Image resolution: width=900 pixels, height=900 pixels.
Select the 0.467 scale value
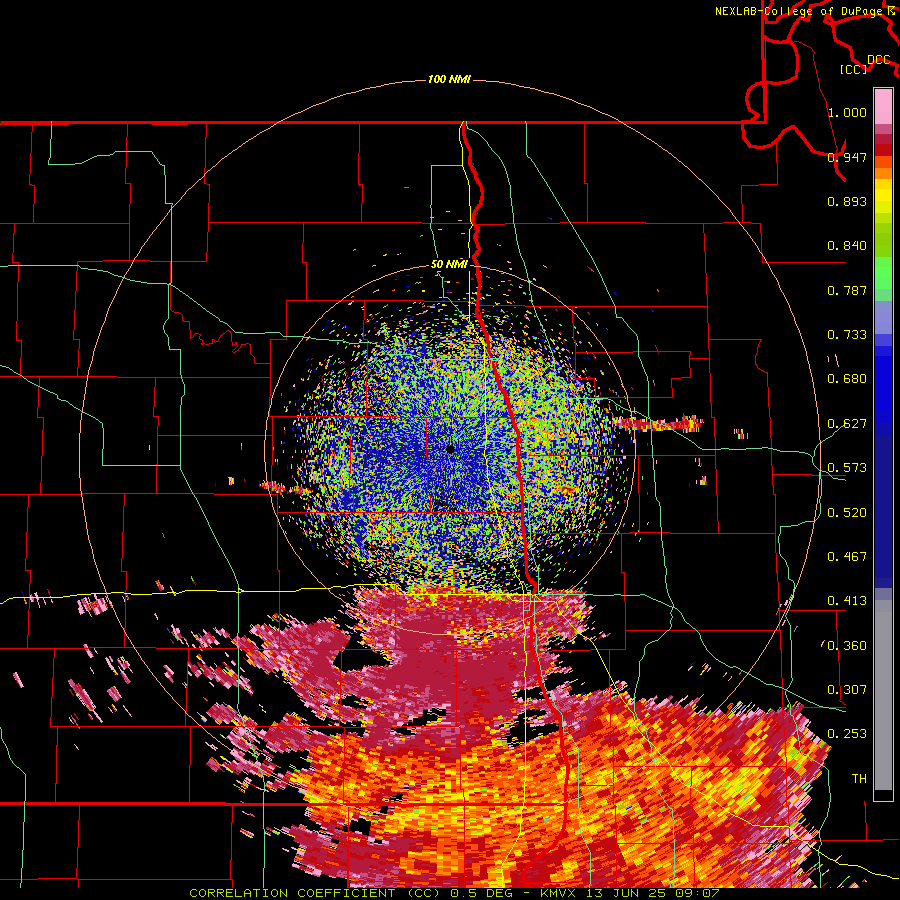[x=847, y=557]
